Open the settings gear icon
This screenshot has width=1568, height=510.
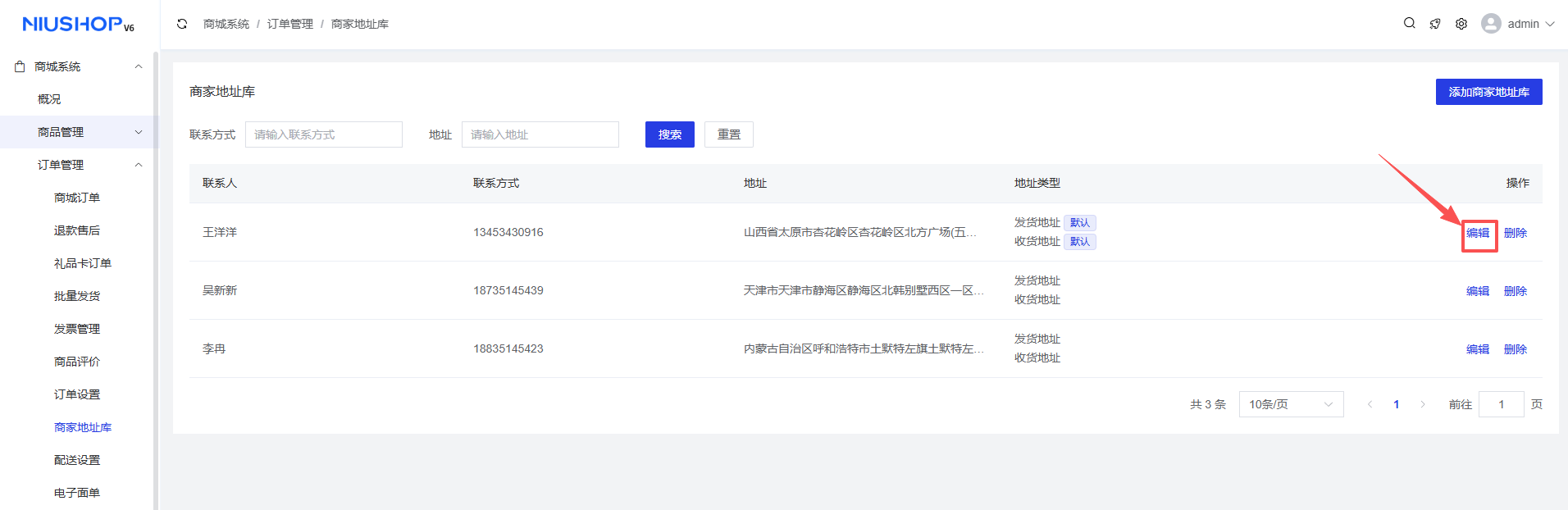click(1461, 24)
